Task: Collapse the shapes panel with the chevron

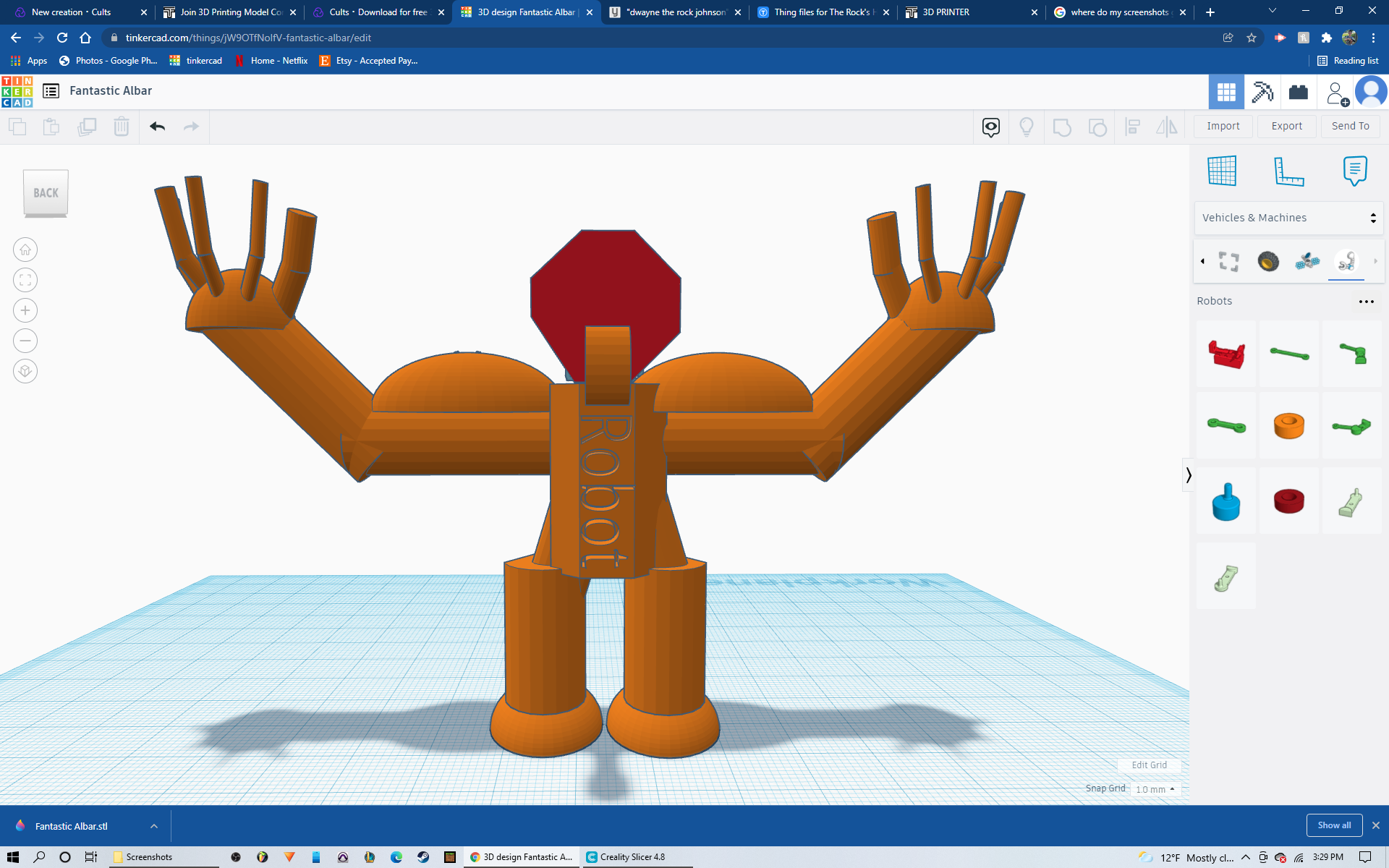Action: tap(1189, 475)
